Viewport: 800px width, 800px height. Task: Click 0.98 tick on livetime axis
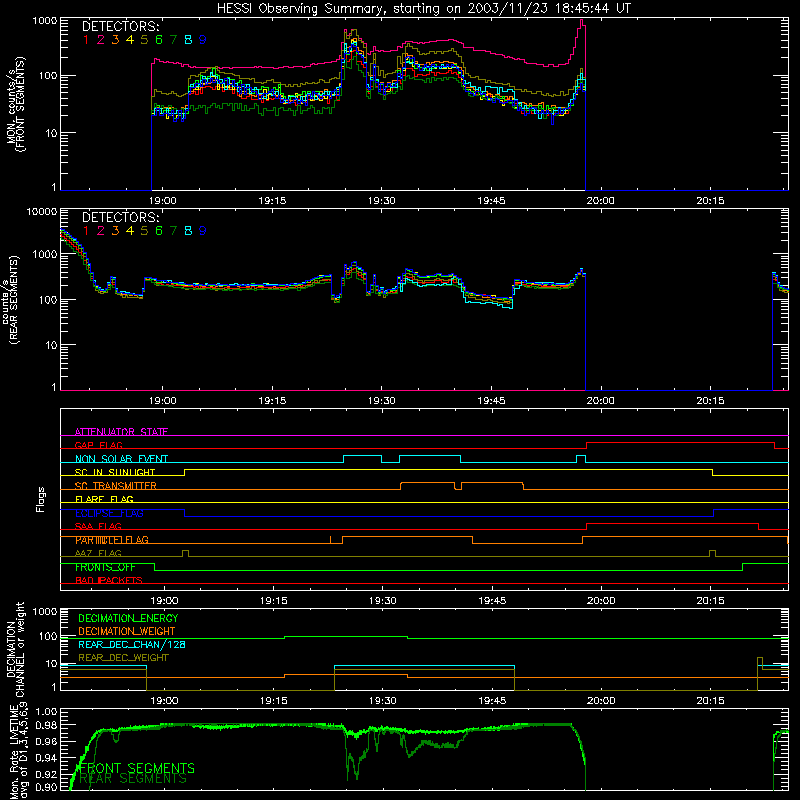46,725
